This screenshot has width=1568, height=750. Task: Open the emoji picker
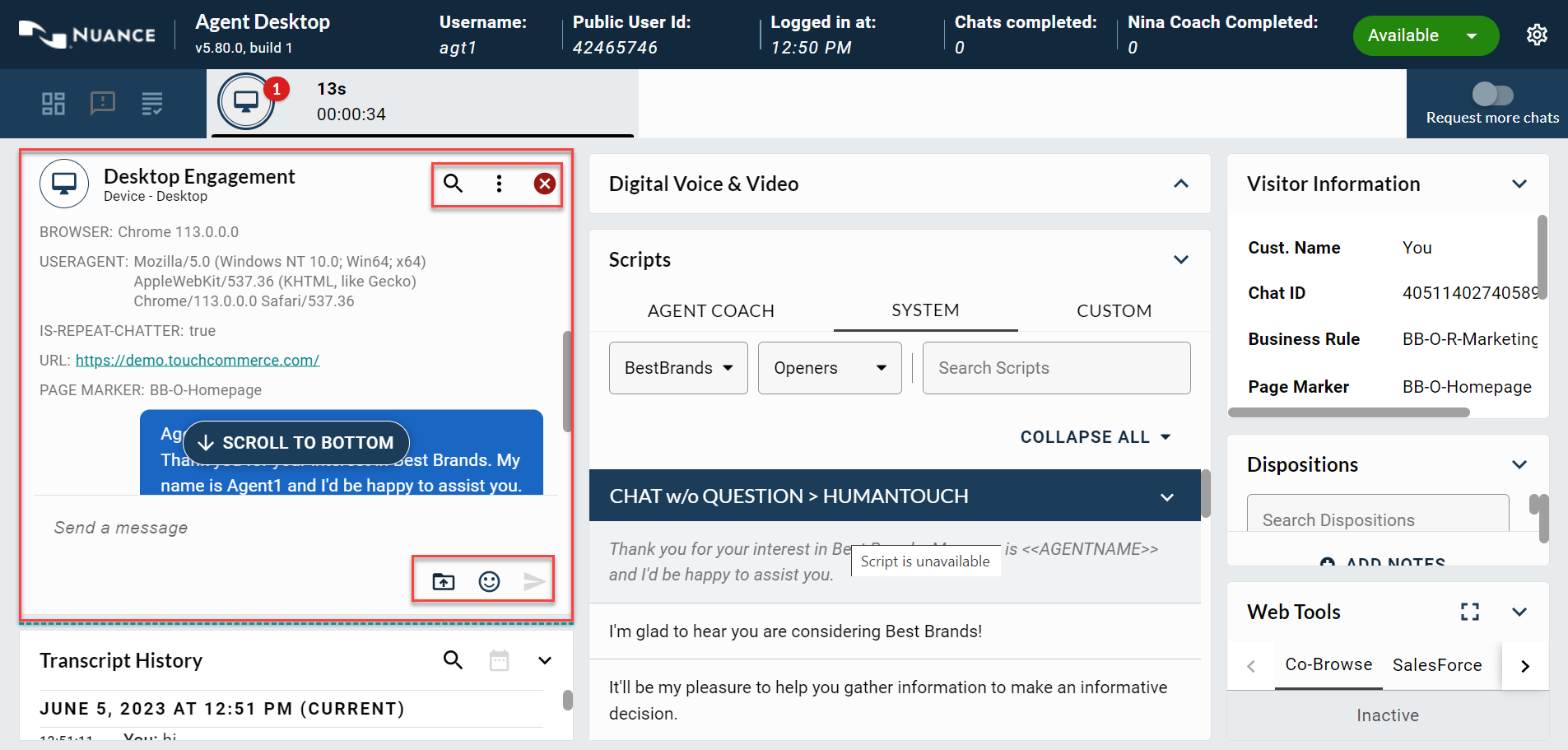[490, 582]
